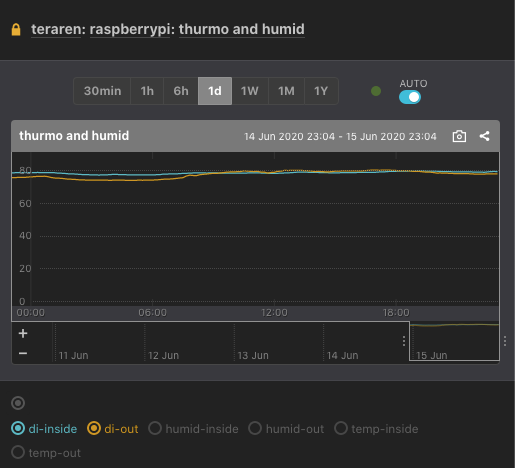Switch to the 6h time range

(x=181, y=91)
